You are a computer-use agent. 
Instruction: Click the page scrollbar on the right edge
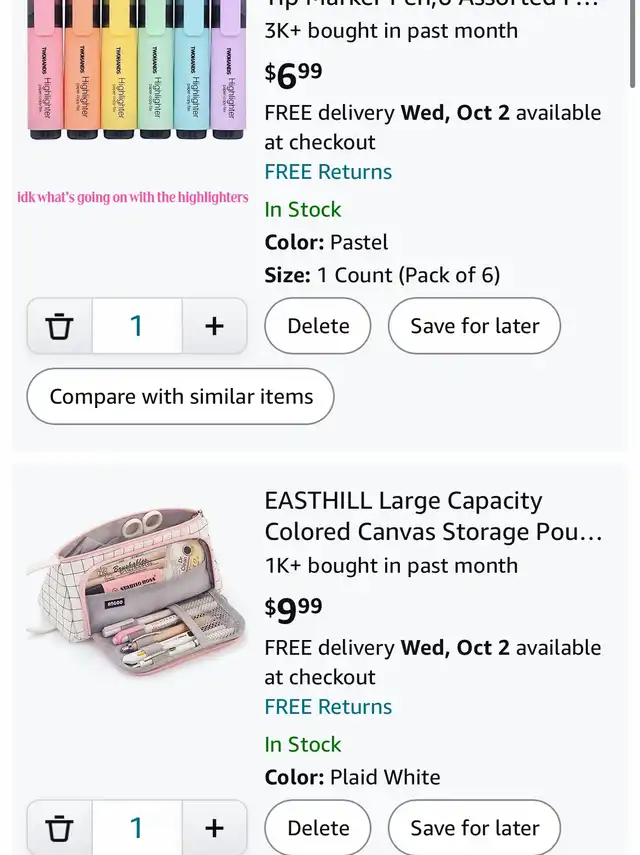tap(632, 44)
